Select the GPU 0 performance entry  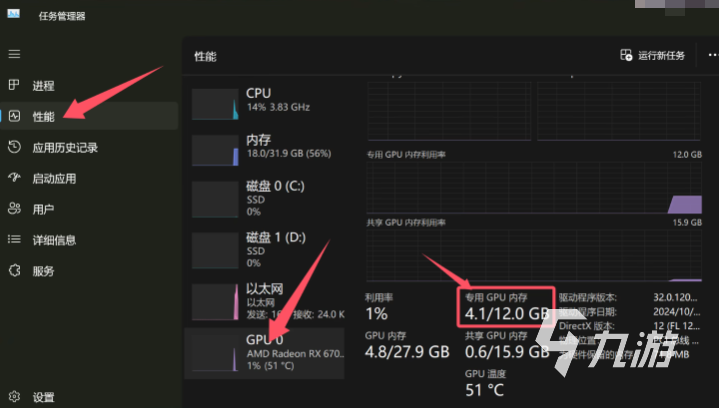pyautogui.click(x=265, y=353)
